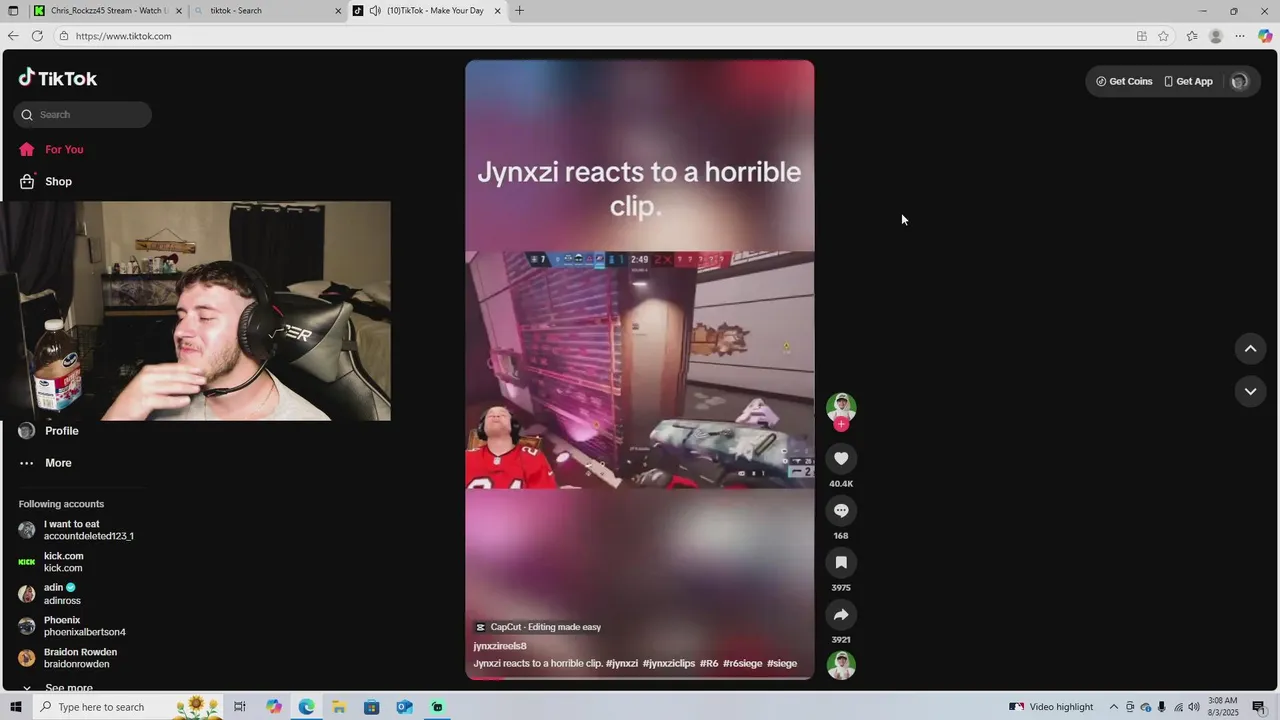
Task: Open 'I want to eat' followed account
Action: pyautogui.click(x=76, y=530)
